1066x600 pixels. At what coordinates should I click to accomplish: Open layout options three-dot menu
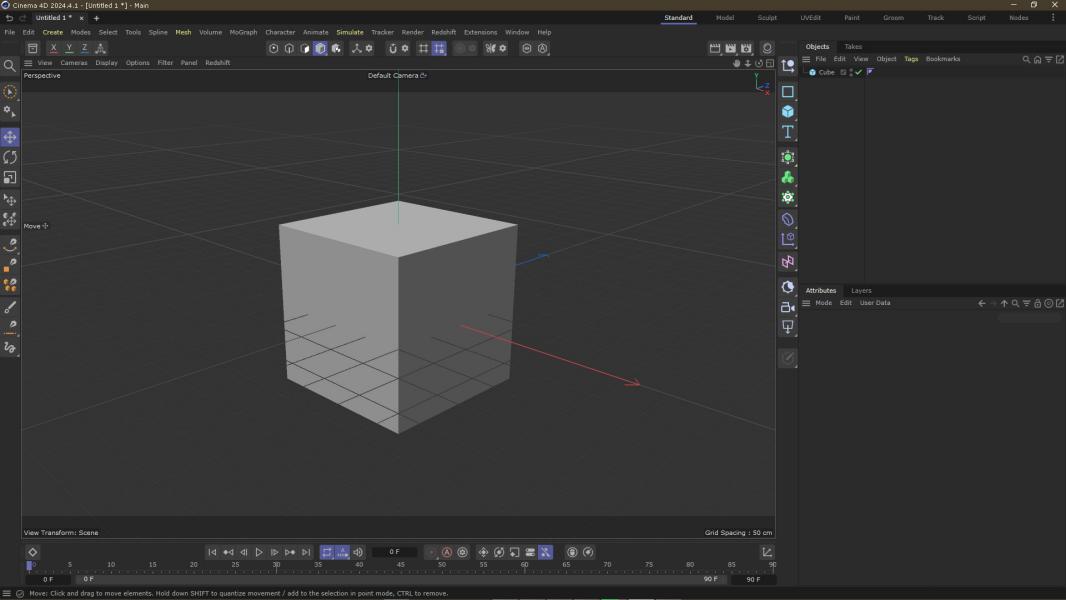[x=1053, y=18]
